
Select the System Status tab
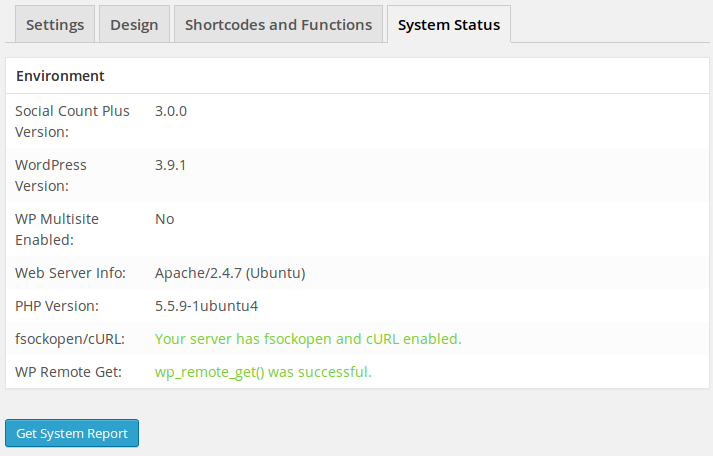(x=449, y=25)
